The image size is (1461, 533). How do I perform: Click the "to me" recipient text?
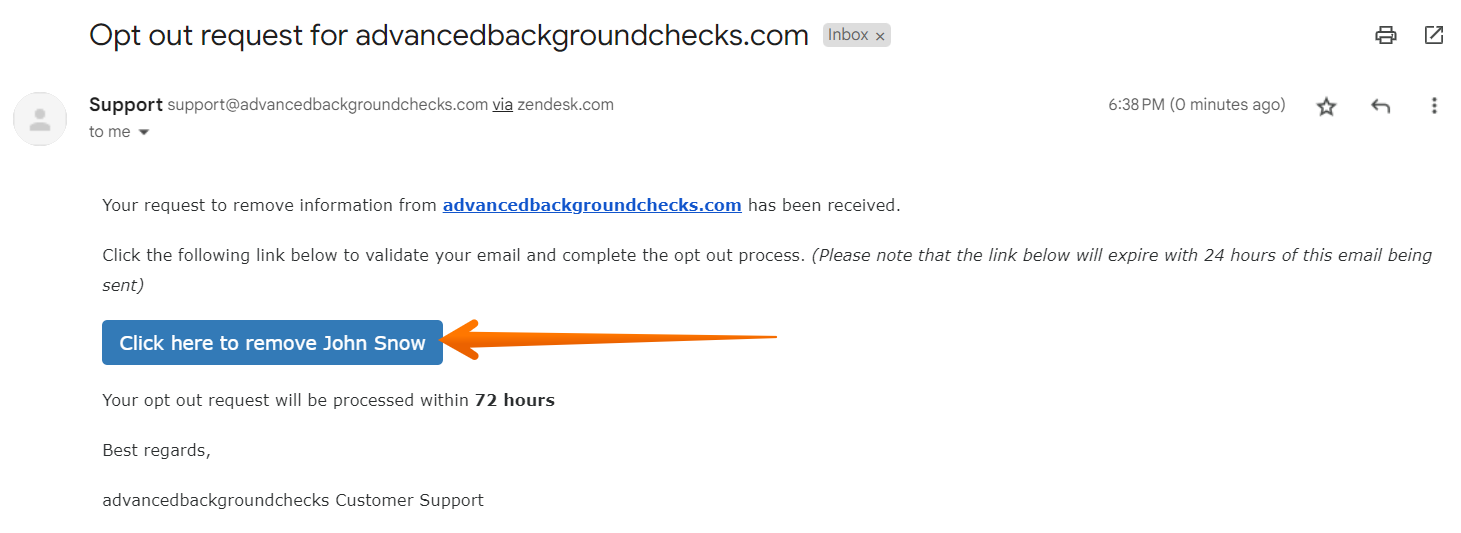(x=109, y=132)
